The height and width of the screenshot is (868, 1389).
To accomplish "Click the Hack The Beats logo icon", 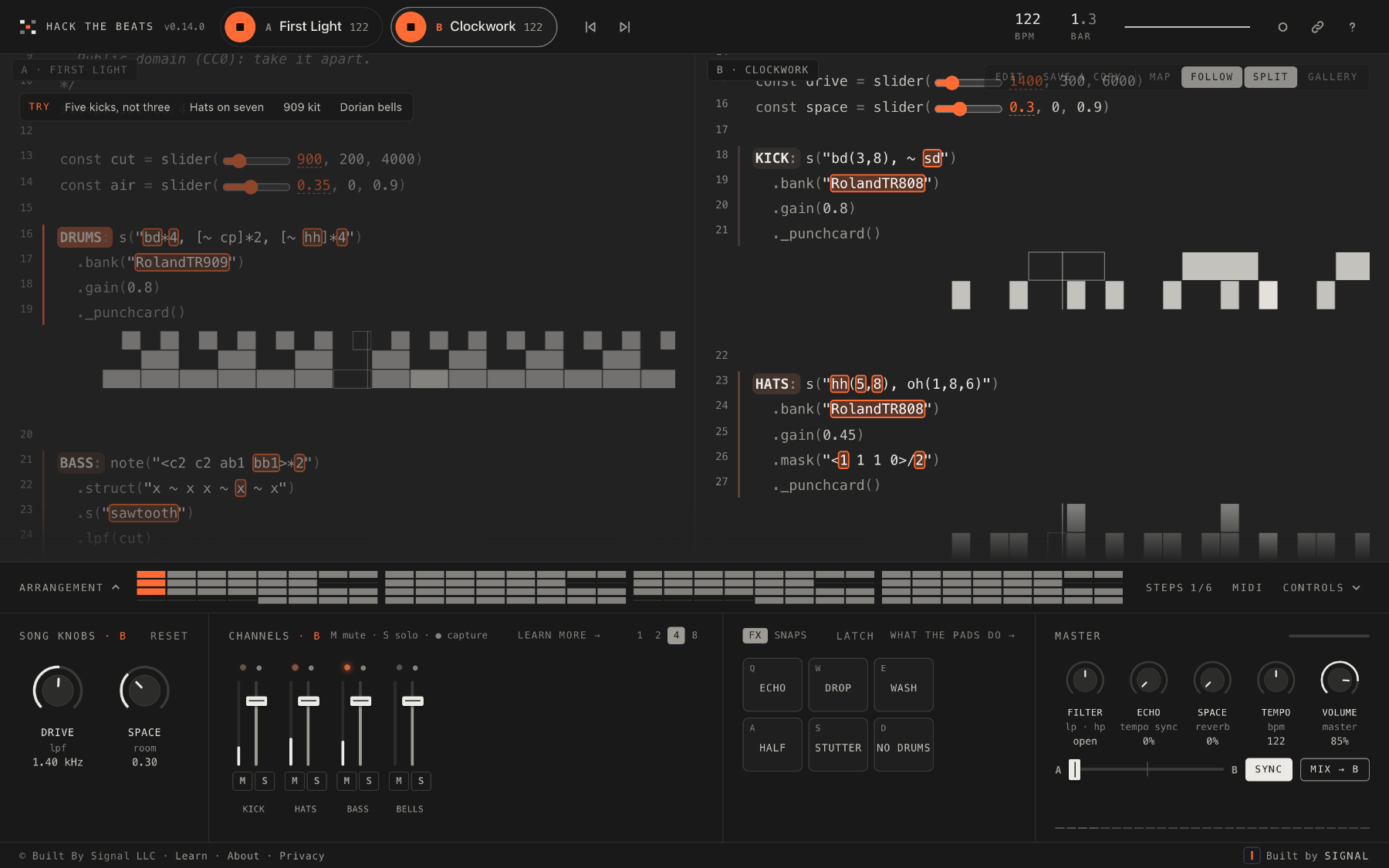I will 28,27.
